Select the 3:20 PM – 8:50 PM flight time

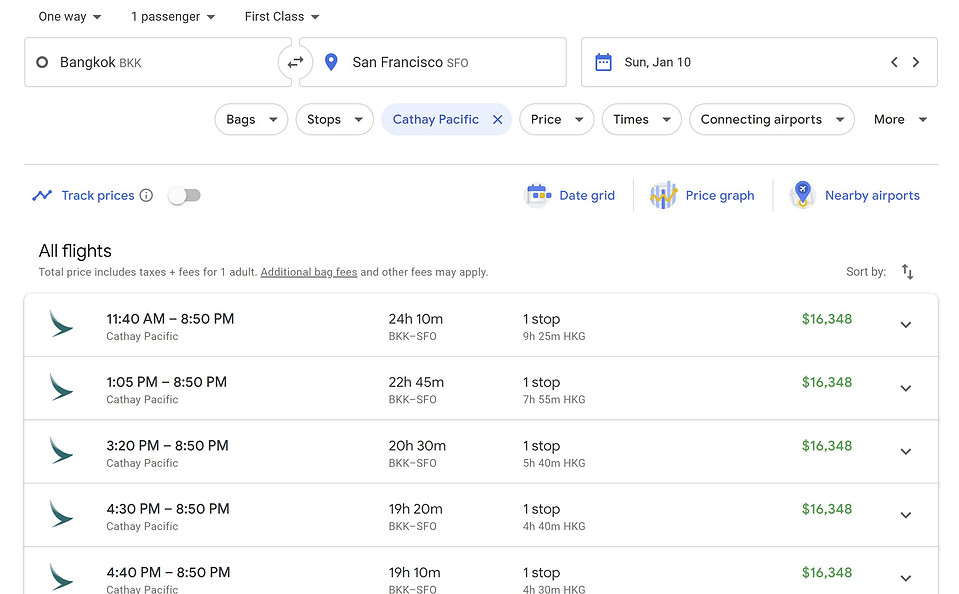coord(168,445)
